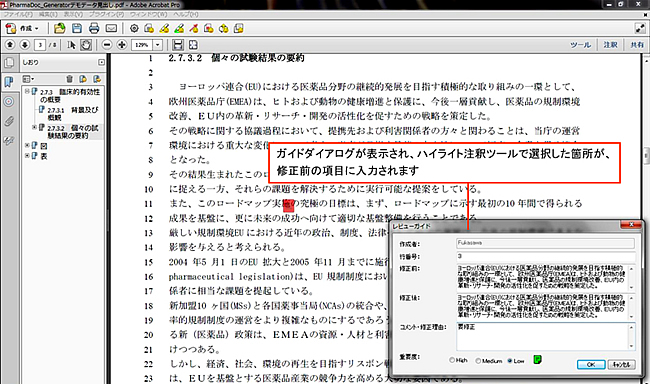Choose the Select tool cursor icon

click(x=72, y=44)
